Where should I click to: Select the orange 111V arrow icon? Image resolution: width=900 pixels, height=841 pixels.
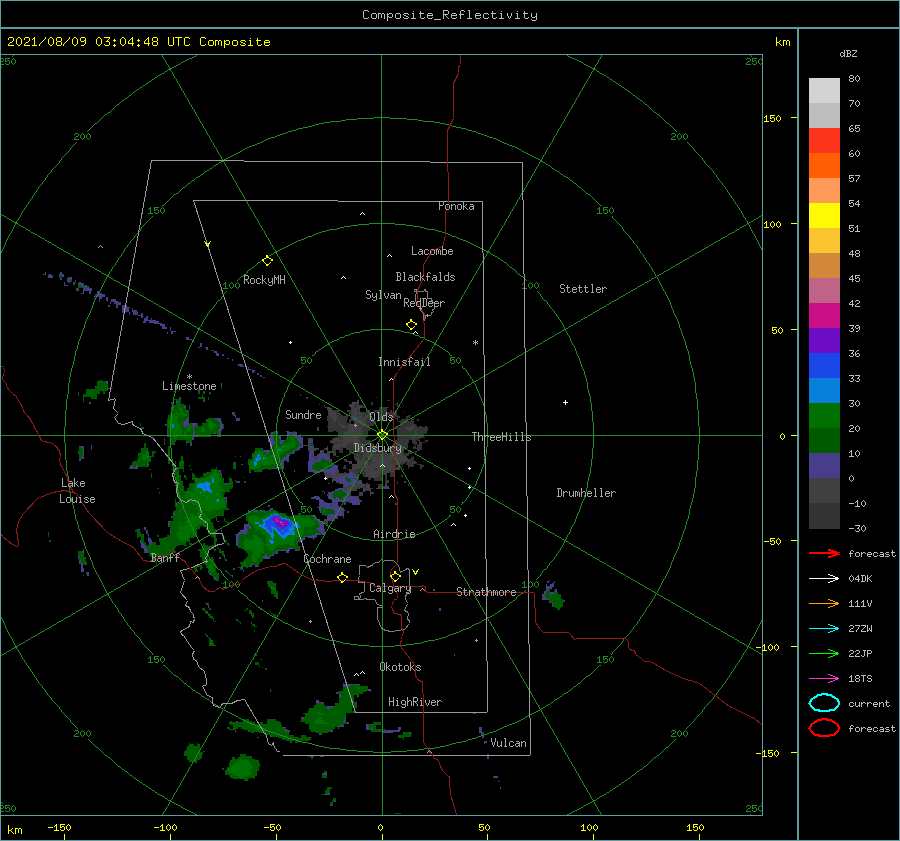click(x=824, y=603)
